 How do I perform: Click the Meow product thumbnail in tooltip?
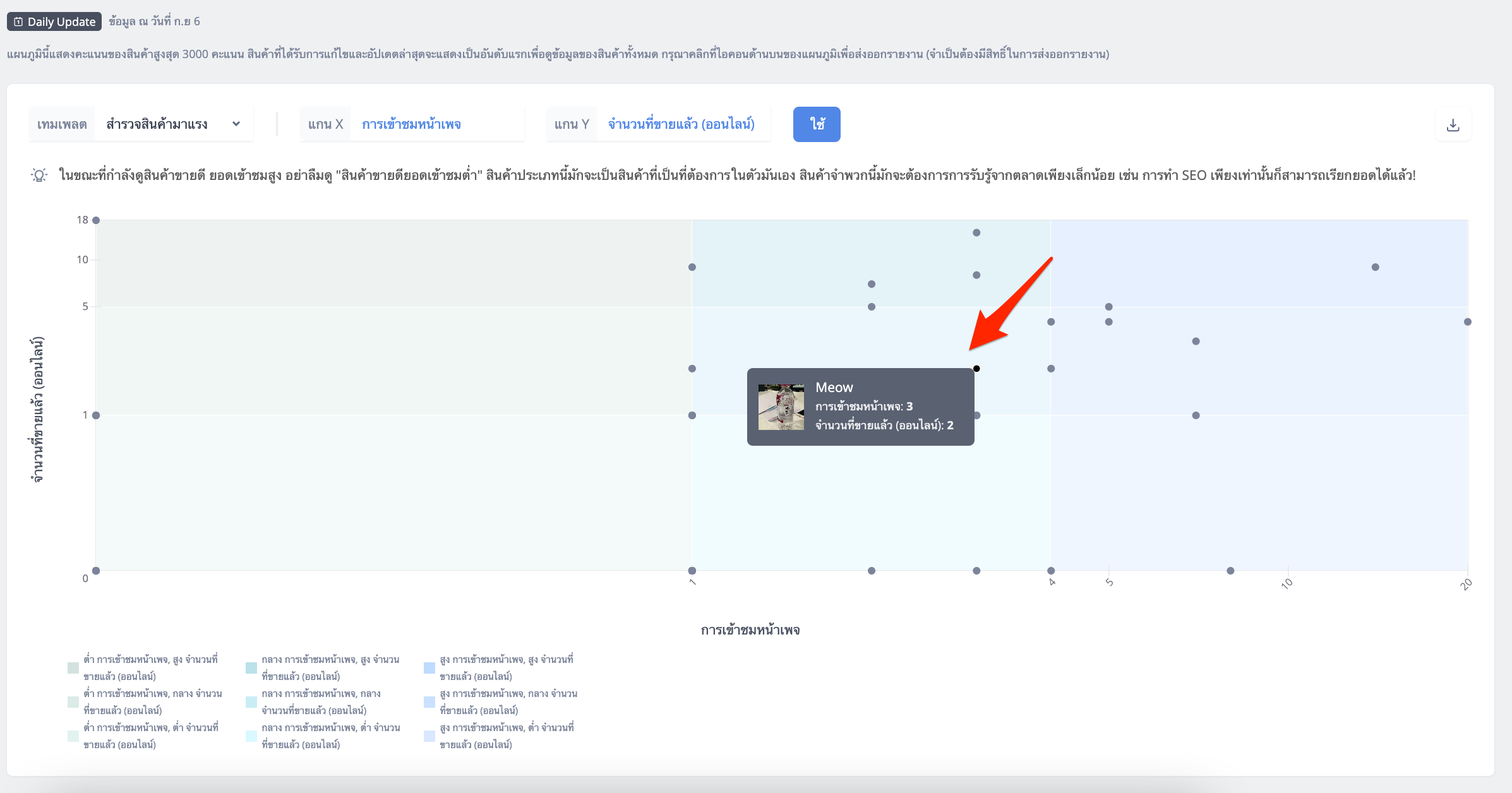(x=781, y=407)
